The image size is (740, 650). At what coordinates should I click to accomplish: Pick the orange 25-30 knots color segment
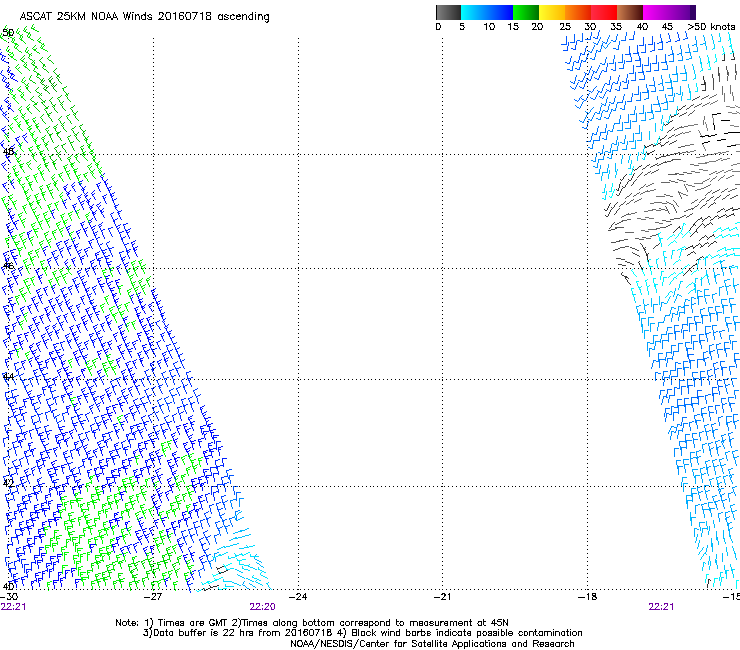pos(578,12)
